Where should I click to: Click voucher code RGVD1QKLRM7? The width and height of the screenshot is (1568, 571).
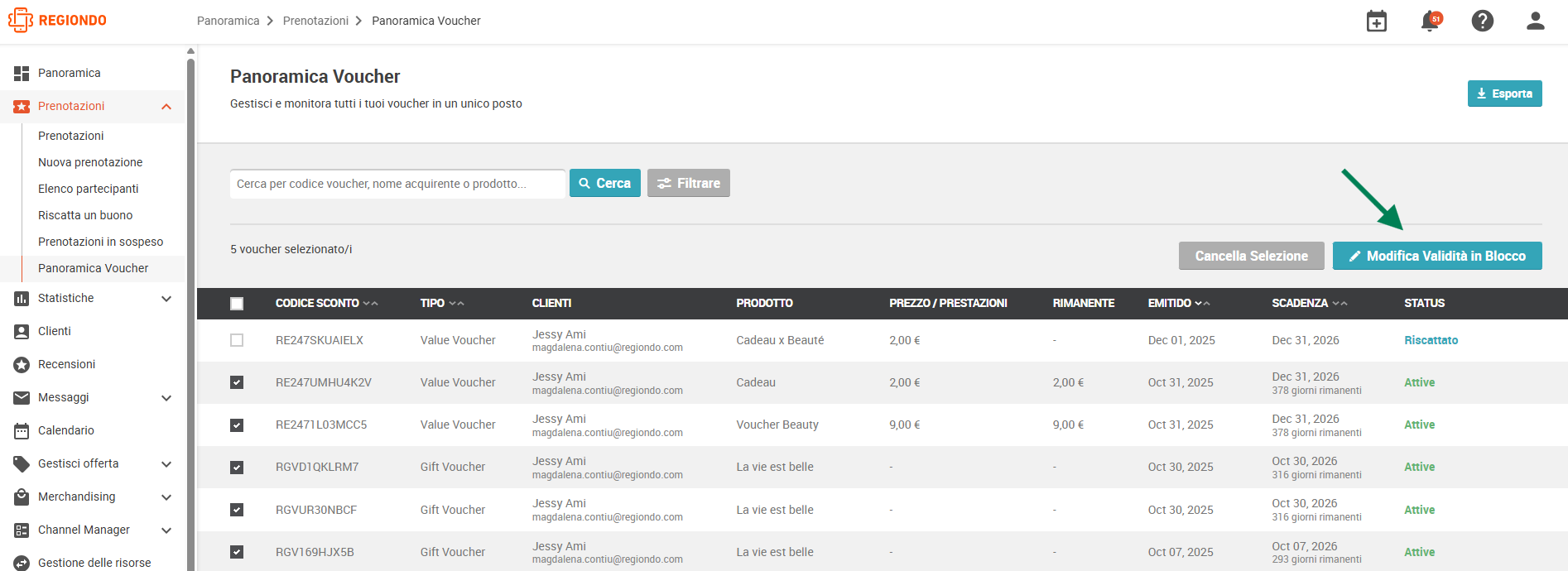317,467
